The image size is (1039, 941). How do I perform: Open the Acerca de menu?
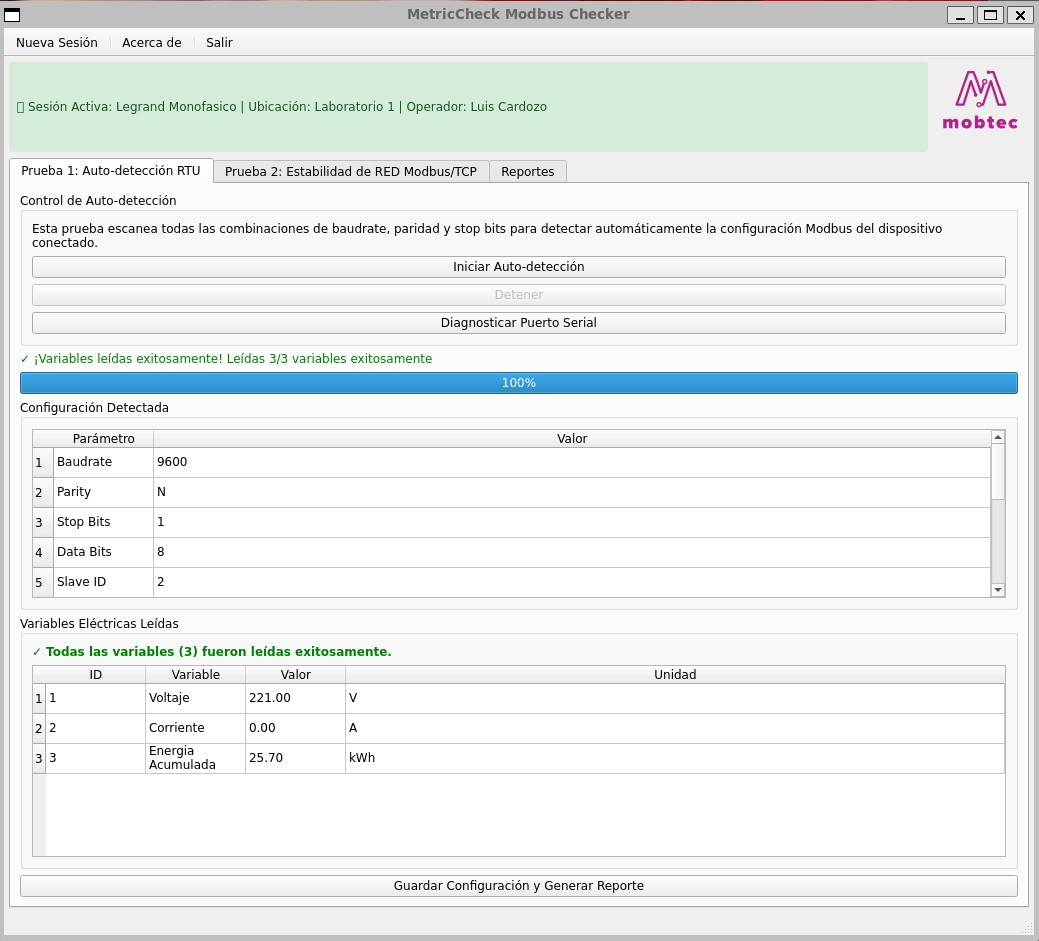[152, 43]
